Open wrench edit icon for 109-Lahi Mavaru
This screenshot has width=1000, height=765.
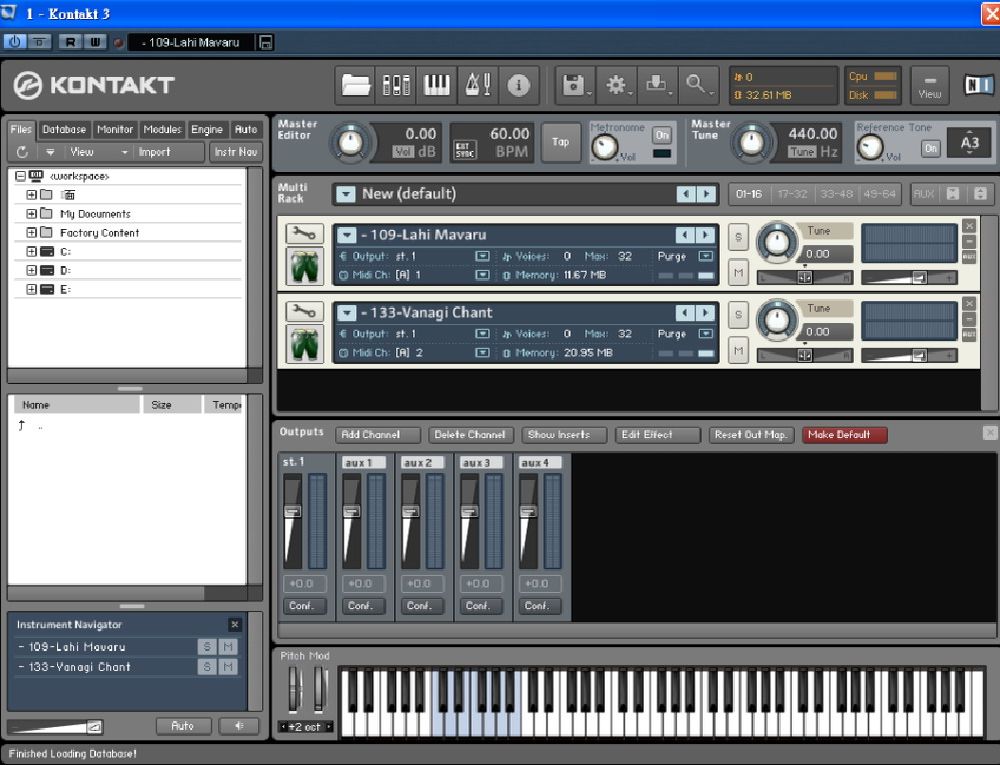click(304, 234)
